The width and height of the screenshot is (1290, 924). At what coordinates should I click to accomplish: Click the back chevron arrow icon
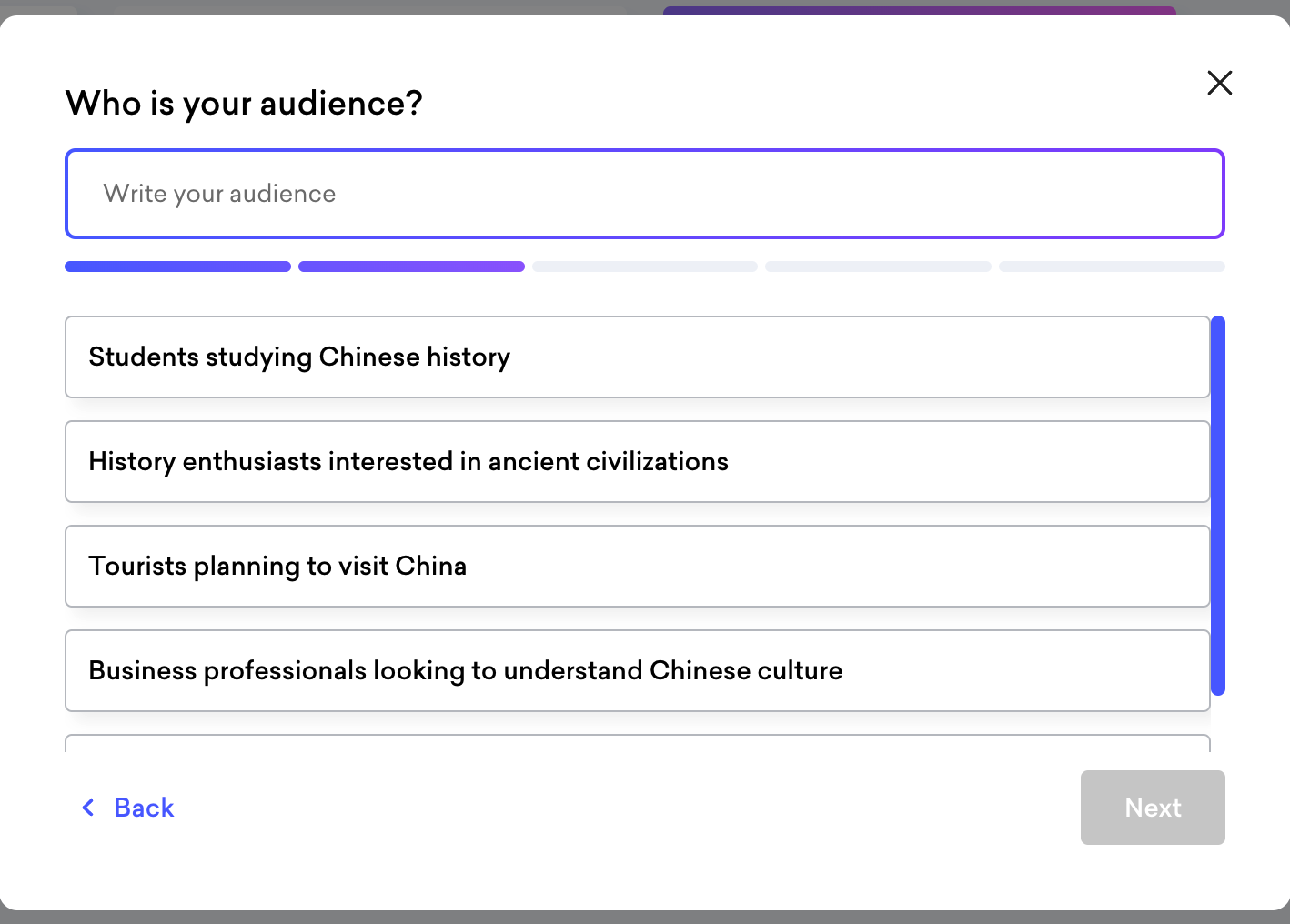pos(88,808)
